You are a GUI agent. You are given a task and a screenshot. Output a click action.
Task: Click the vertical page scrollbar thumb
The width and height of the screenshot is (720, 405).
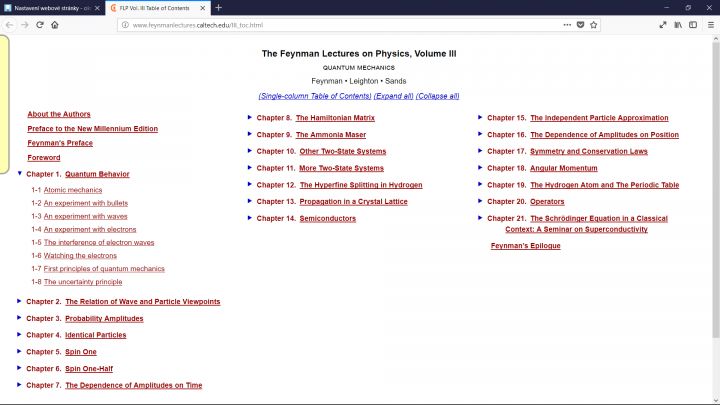716,191
